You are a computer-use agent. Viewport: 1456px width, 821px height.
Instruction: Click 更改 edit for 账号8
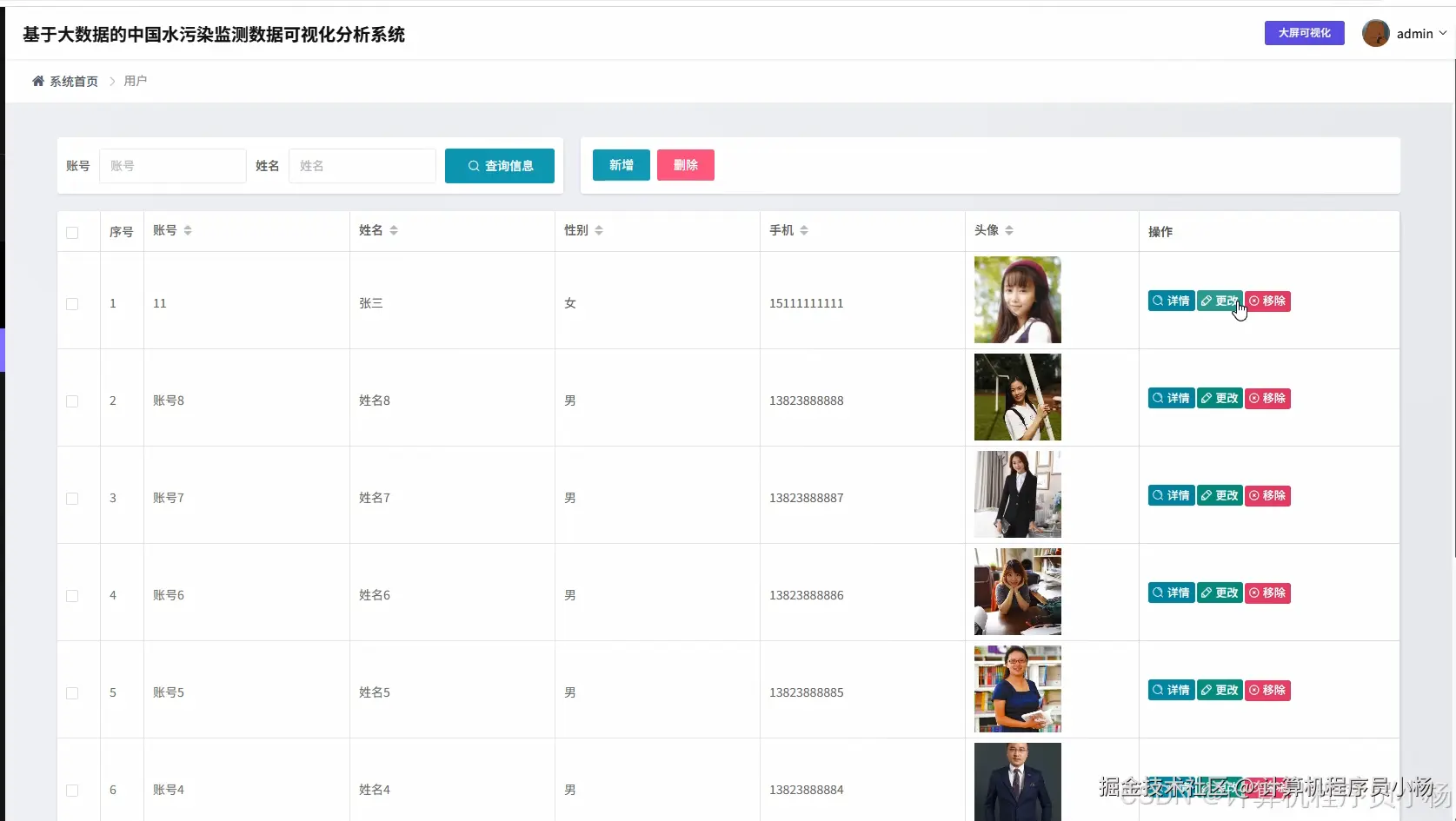point(1220,398)
